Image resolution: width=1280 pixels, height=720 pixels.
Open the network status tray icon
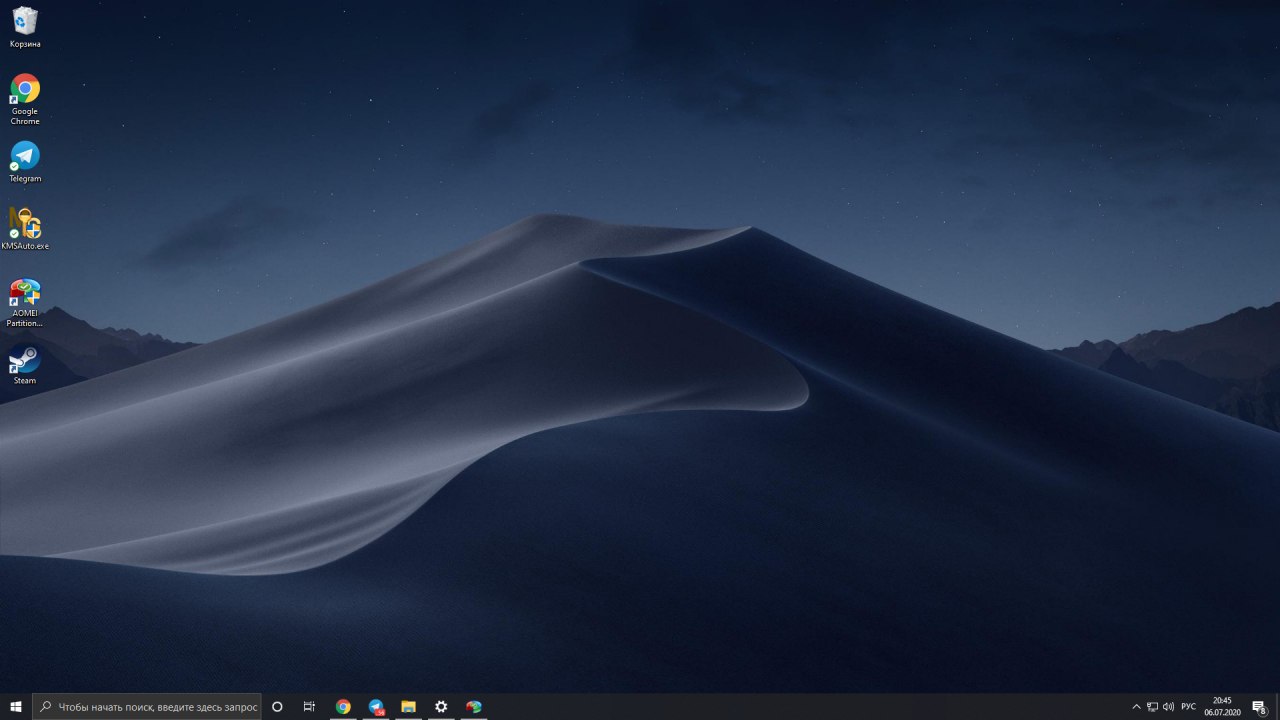click(x=1152, y=707)
